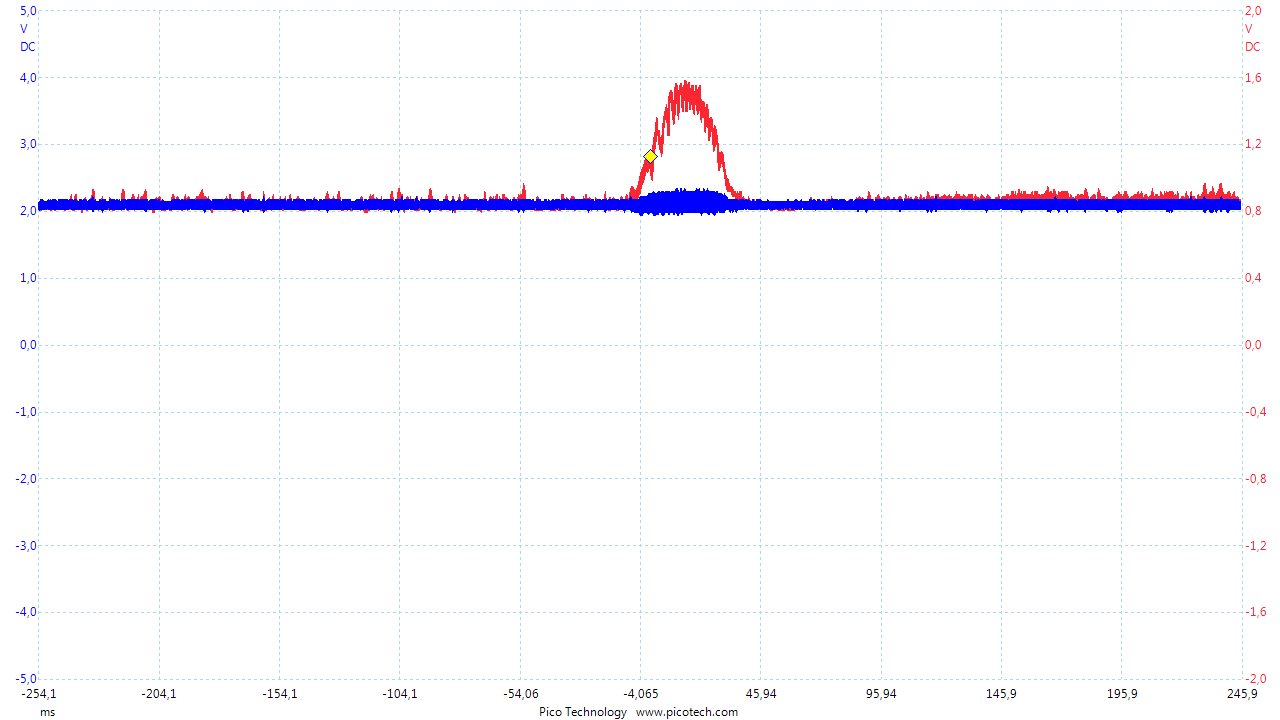Click the time axis 145,9 label

[1001, 693]
